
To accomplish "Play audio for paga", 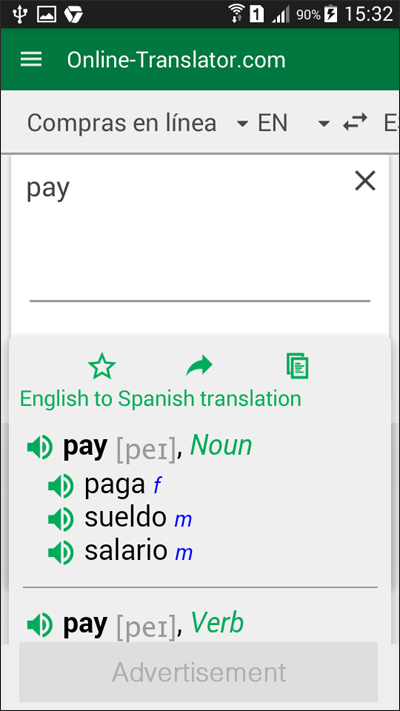I will click(61, 487).
